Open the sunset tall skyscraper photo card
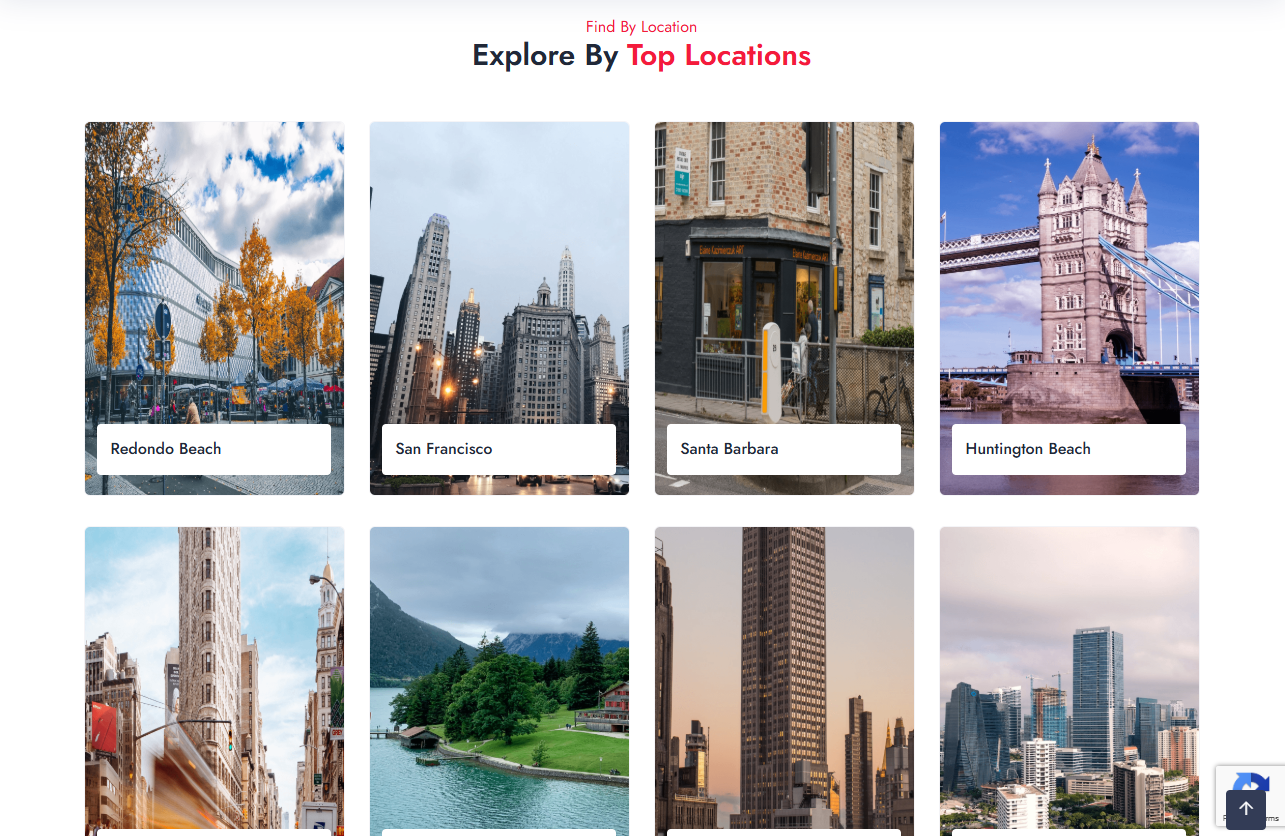1285x836 pixels. tap(784, 680)
